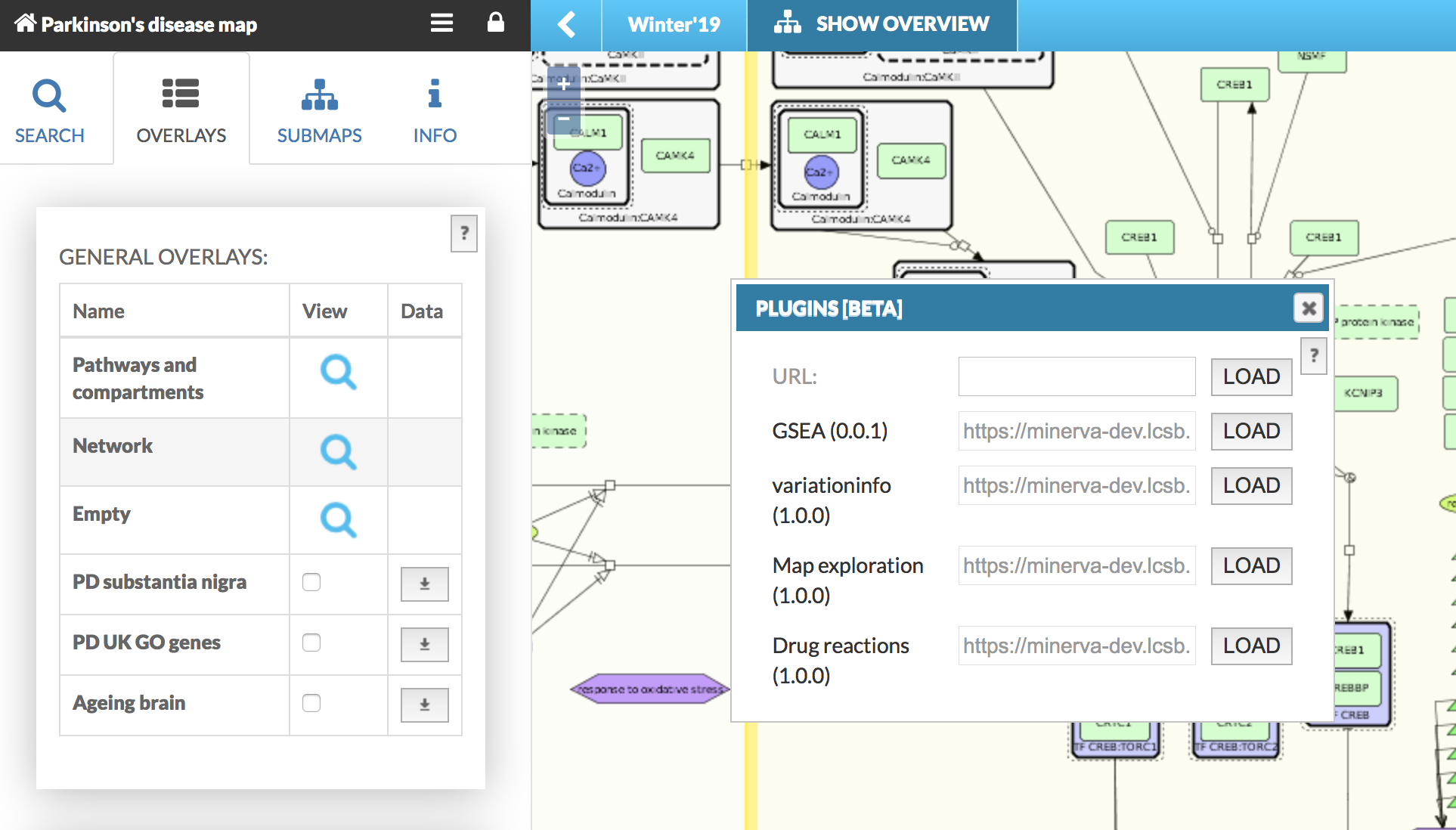Click the plugin URL input field

click(1077, 376)
